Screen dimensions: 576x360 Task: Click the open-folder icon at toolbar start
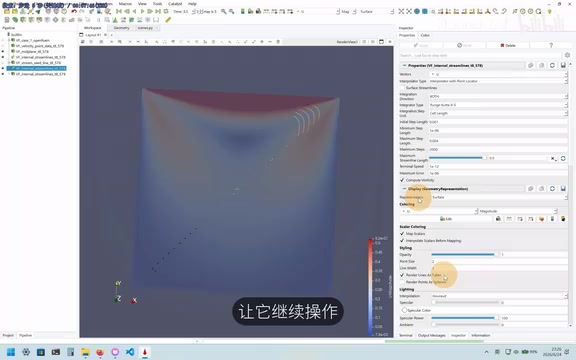(x=7, y=11)
